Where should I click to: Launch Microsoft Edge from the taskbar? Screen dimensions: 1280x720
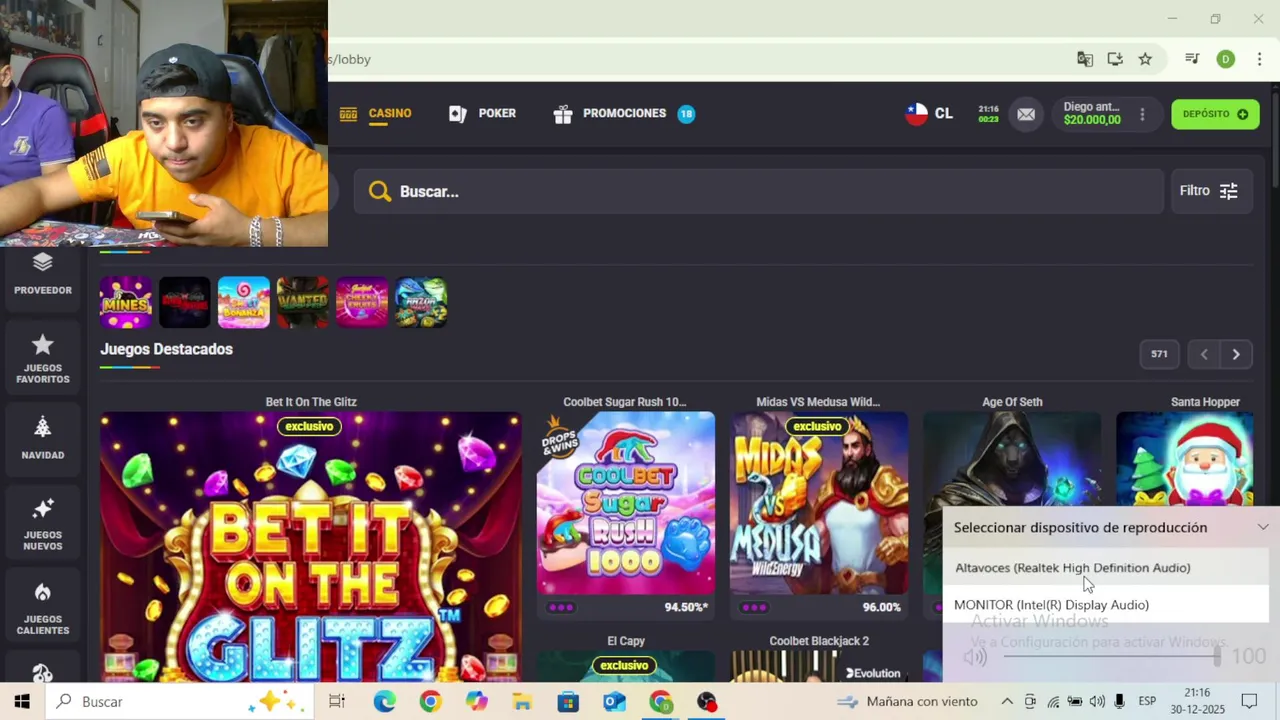[x=384, y=702]
